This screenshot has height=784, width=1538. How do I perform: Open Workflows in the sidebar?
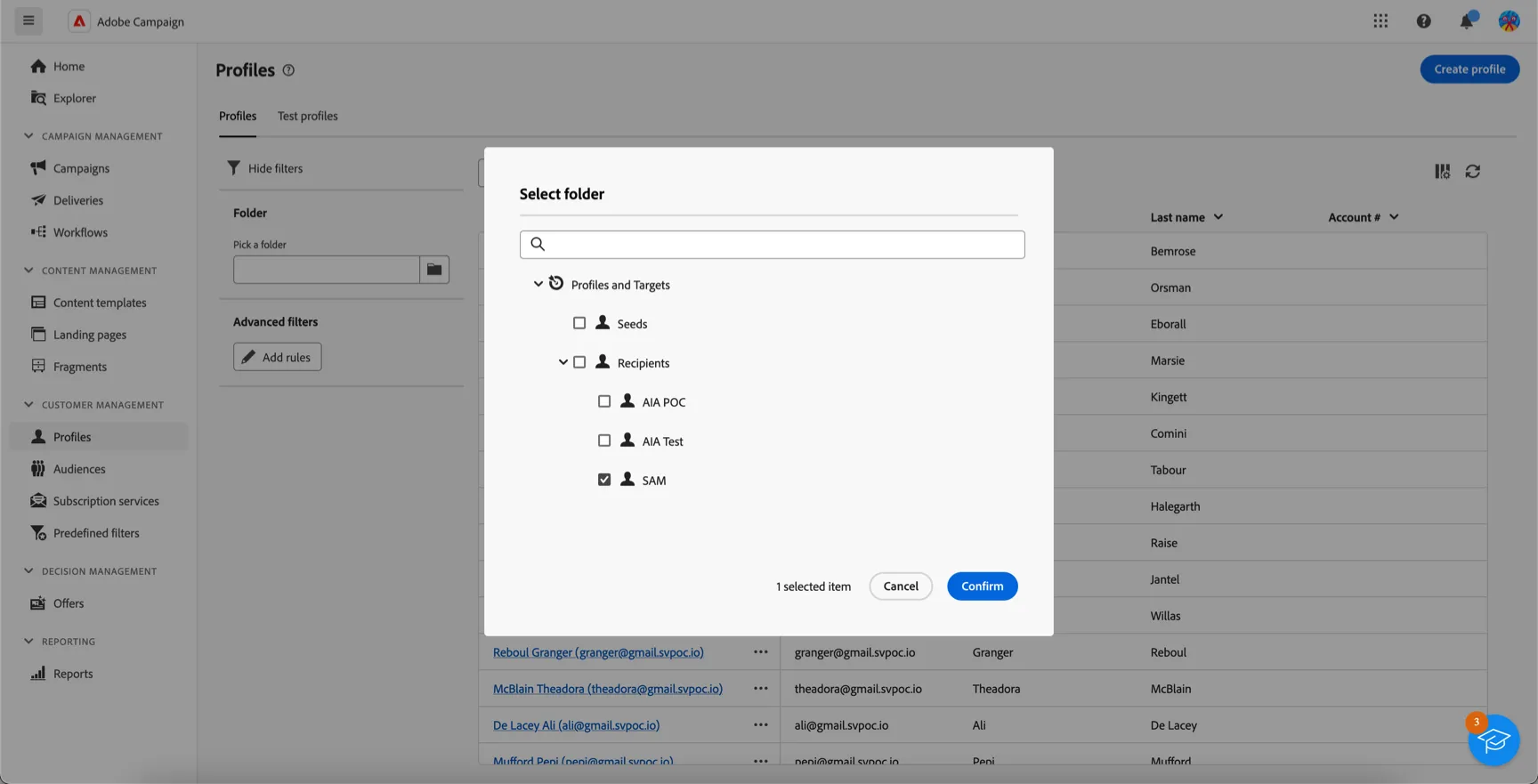coord(80,232)
